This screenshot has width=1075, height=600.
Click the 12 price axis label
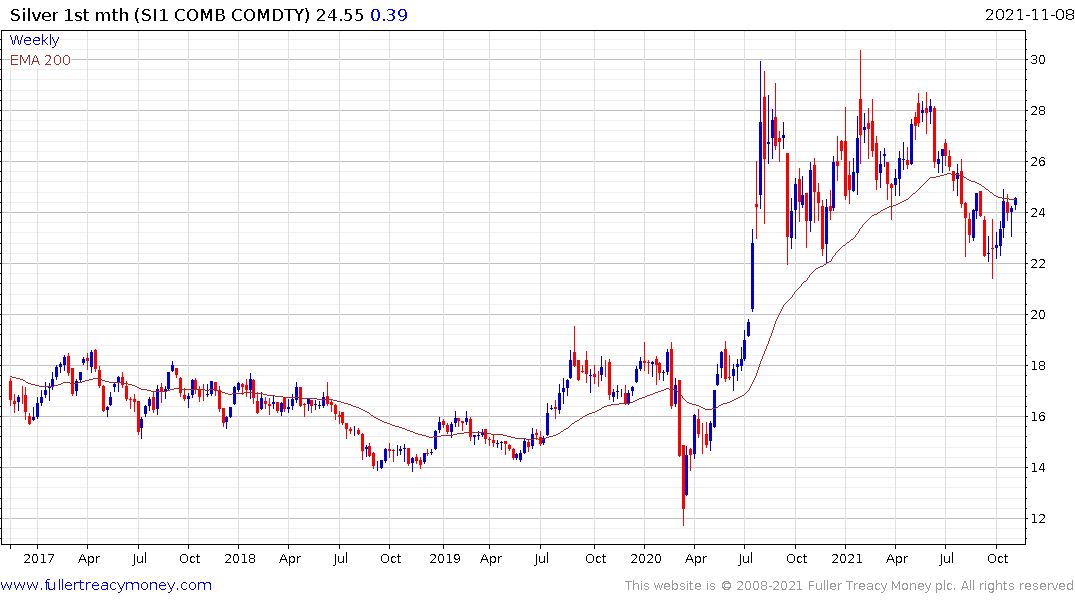click(1038, 518)
